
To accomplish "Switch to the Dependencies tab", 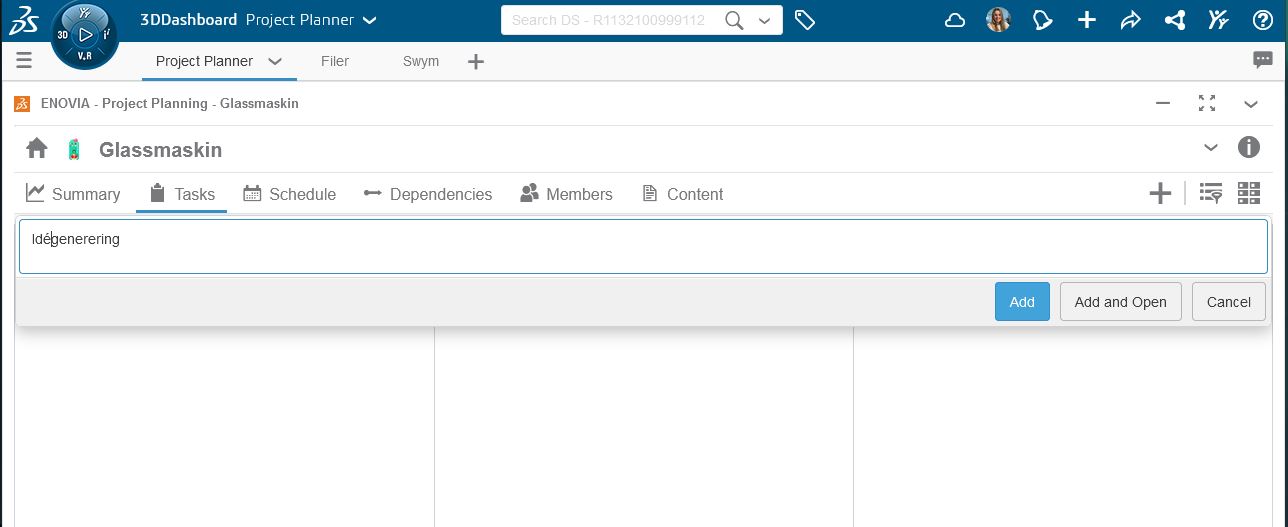I will pyautogui.click(x=428, y=194).
